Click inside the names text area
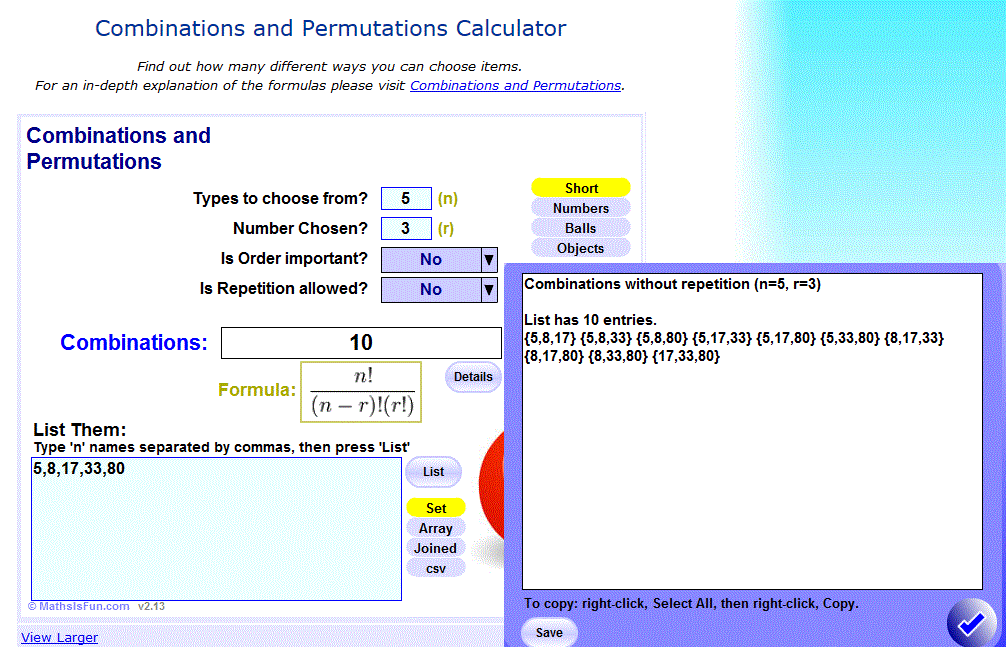The width and height of the screenshot is (1006, 647). [215, 520]
